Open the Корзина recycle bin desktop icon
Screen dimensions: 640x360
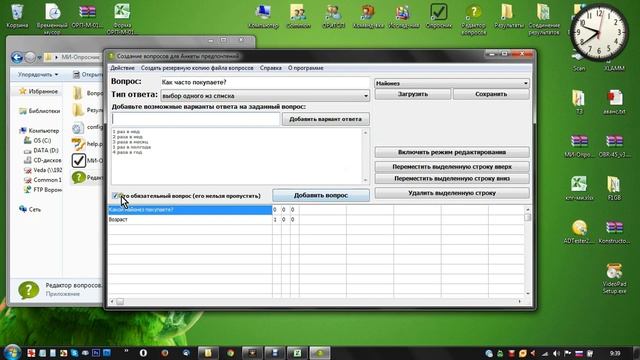pos(17,16)
